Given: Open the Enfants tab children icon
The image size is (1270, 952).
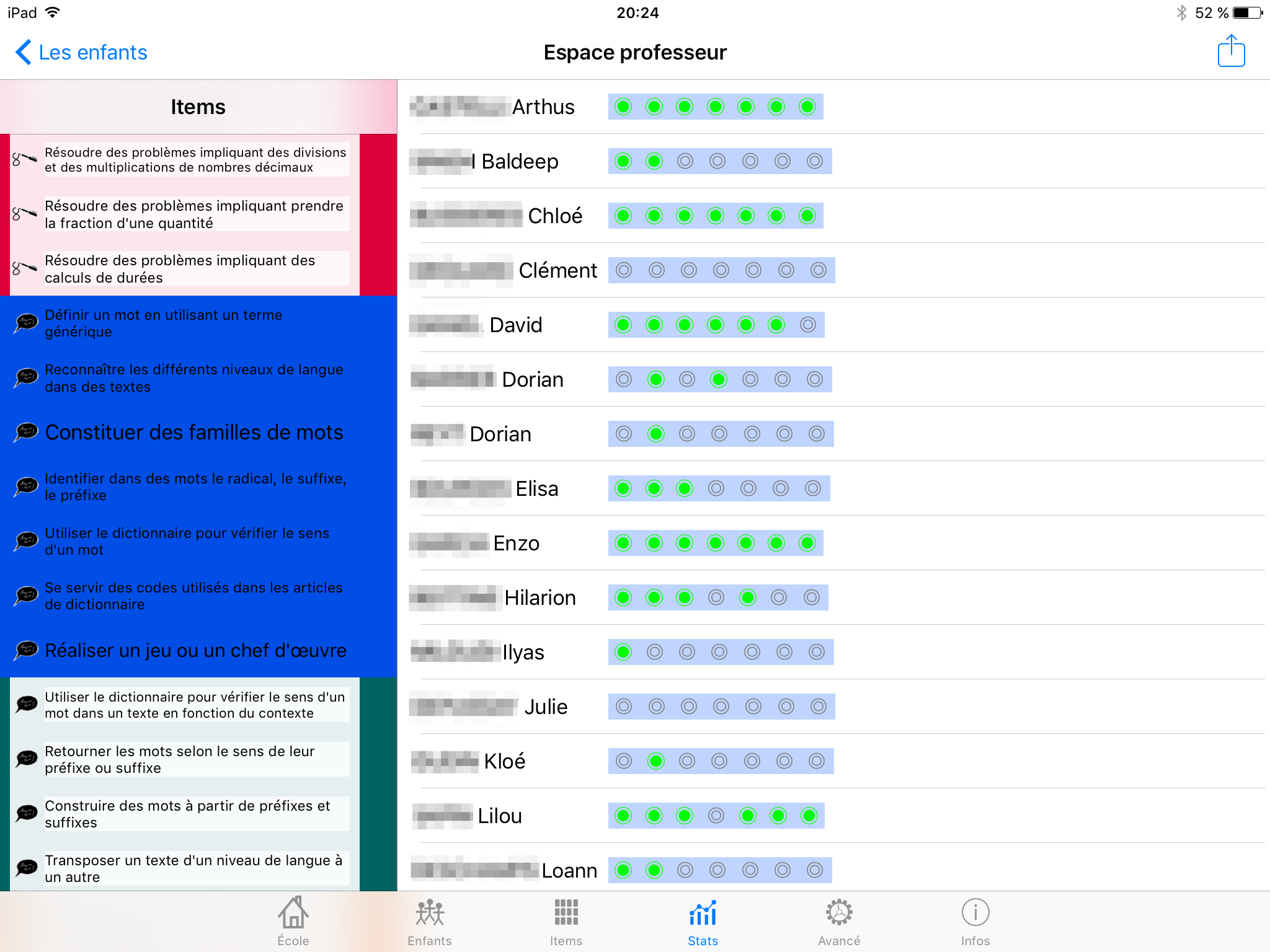Looking at the screenshot, I should [429, 912].
